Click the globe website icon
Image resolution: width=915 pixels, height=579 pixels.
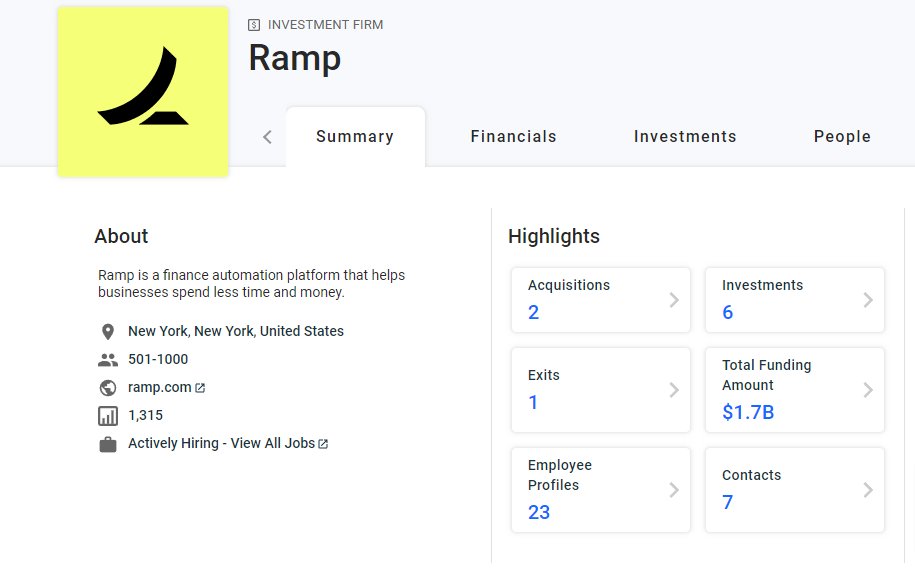(x=108, y=388)
